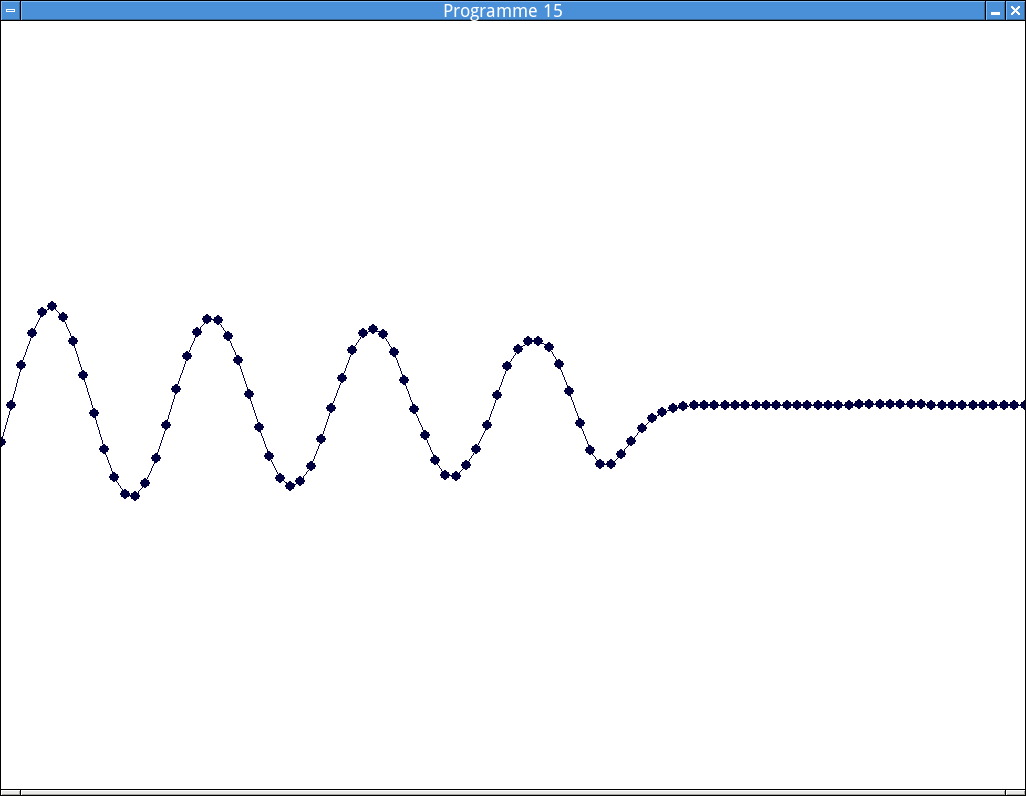Select the top point of the second peak
The height and width of the screenshot is (796, 1026).
pos(207,319)
